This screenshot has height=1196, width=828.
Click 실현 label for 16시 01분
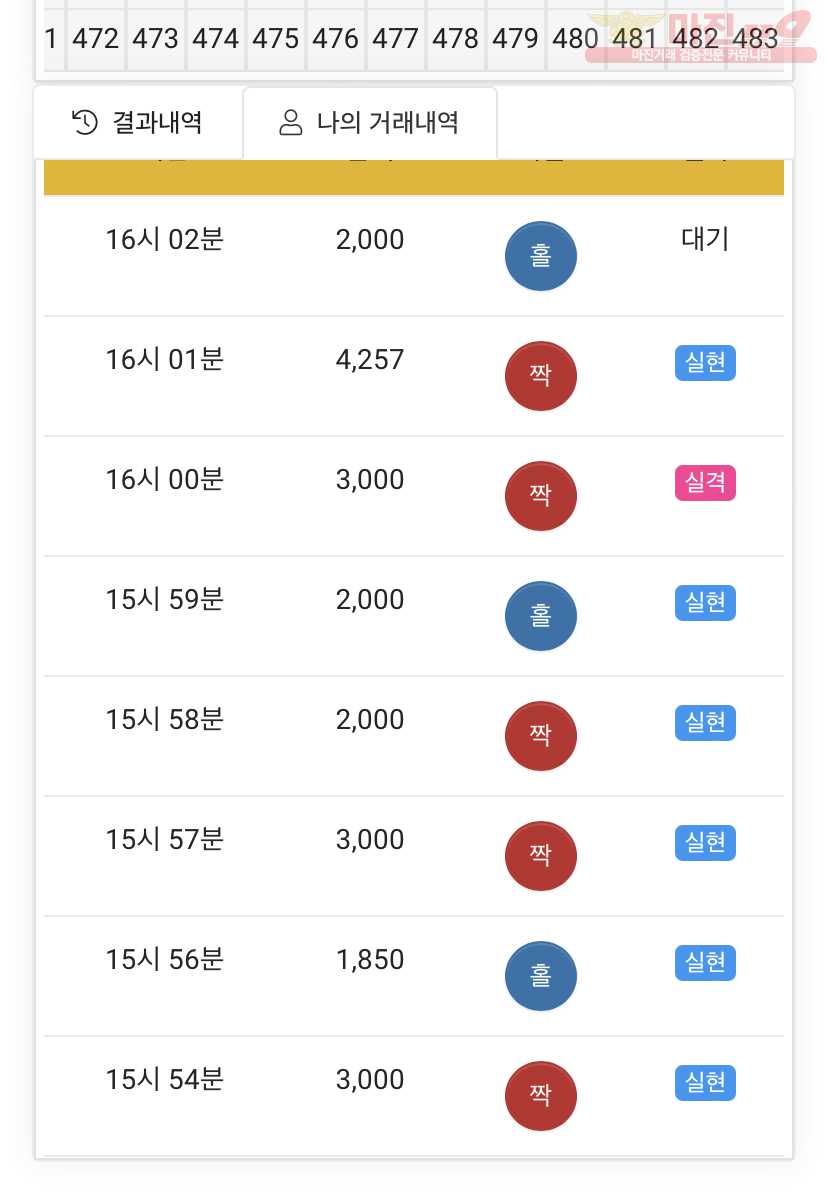(705, 362)
